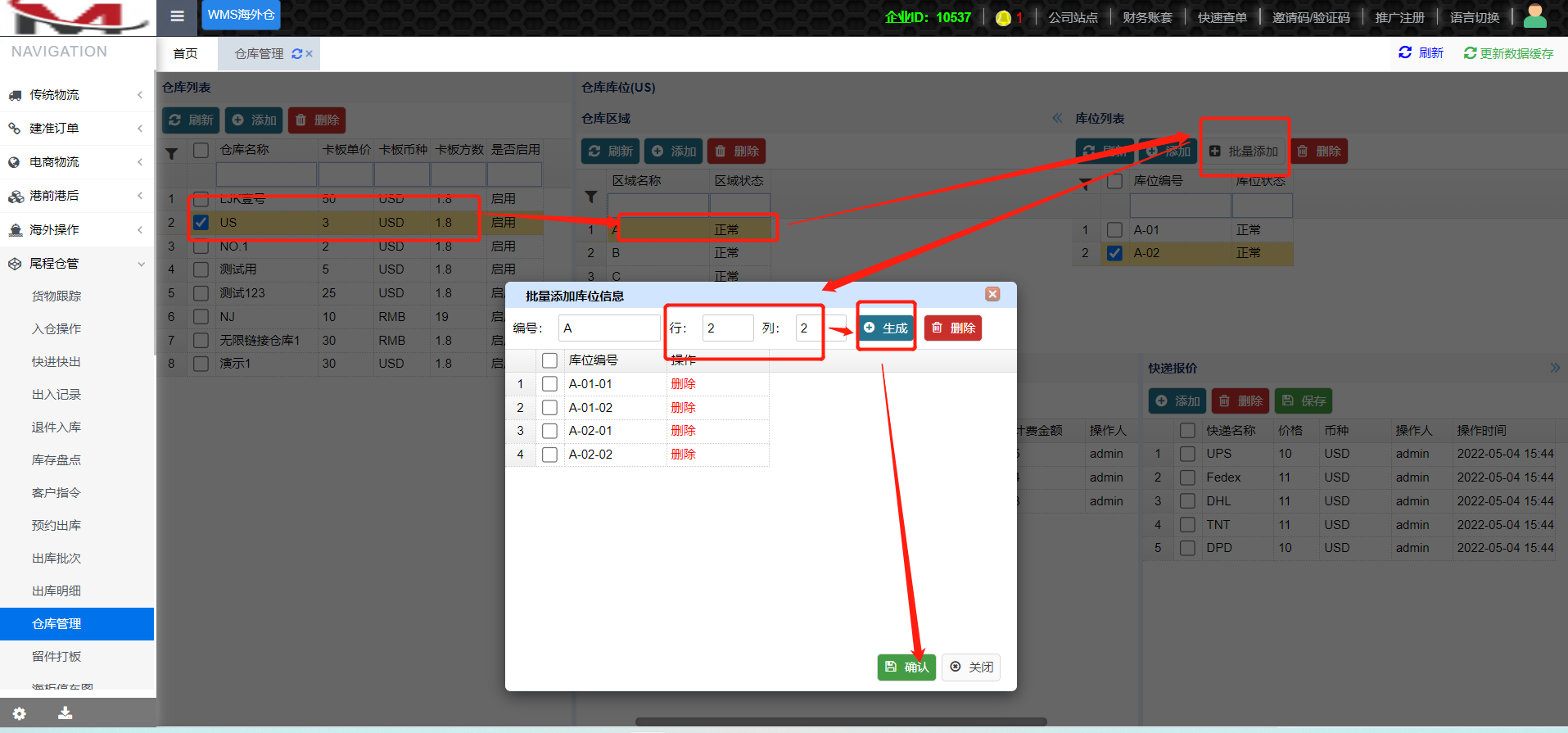Click the filter funnel icon in 仓库区域 grid

pyautogui.click(x=591, y=197)
